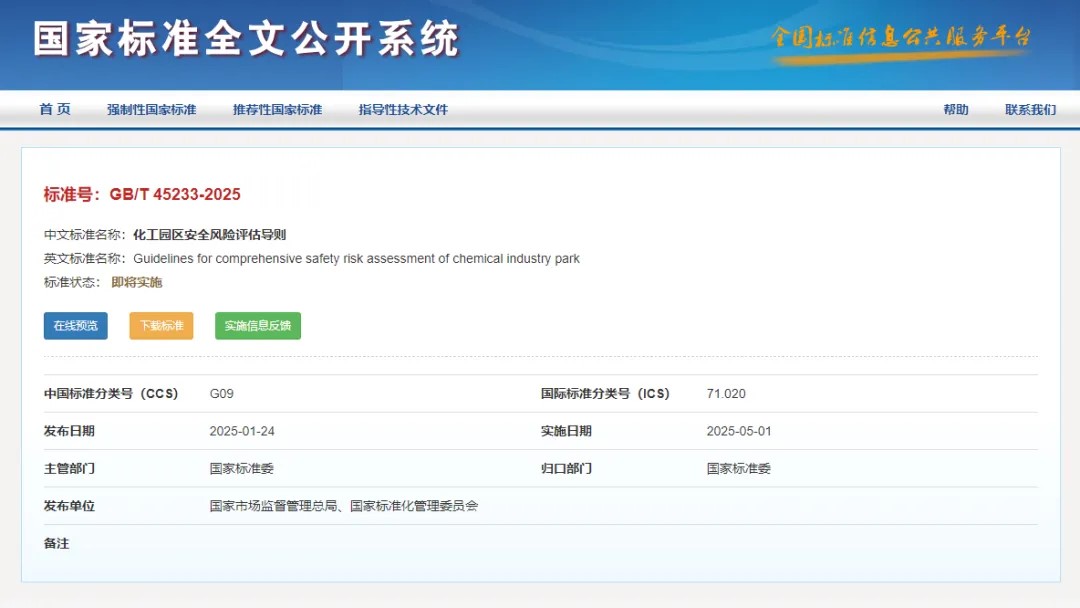Viewport: 1080px width, 608px height.
Task: Go to the 首页 home page
Action: [x=55, y=110]
